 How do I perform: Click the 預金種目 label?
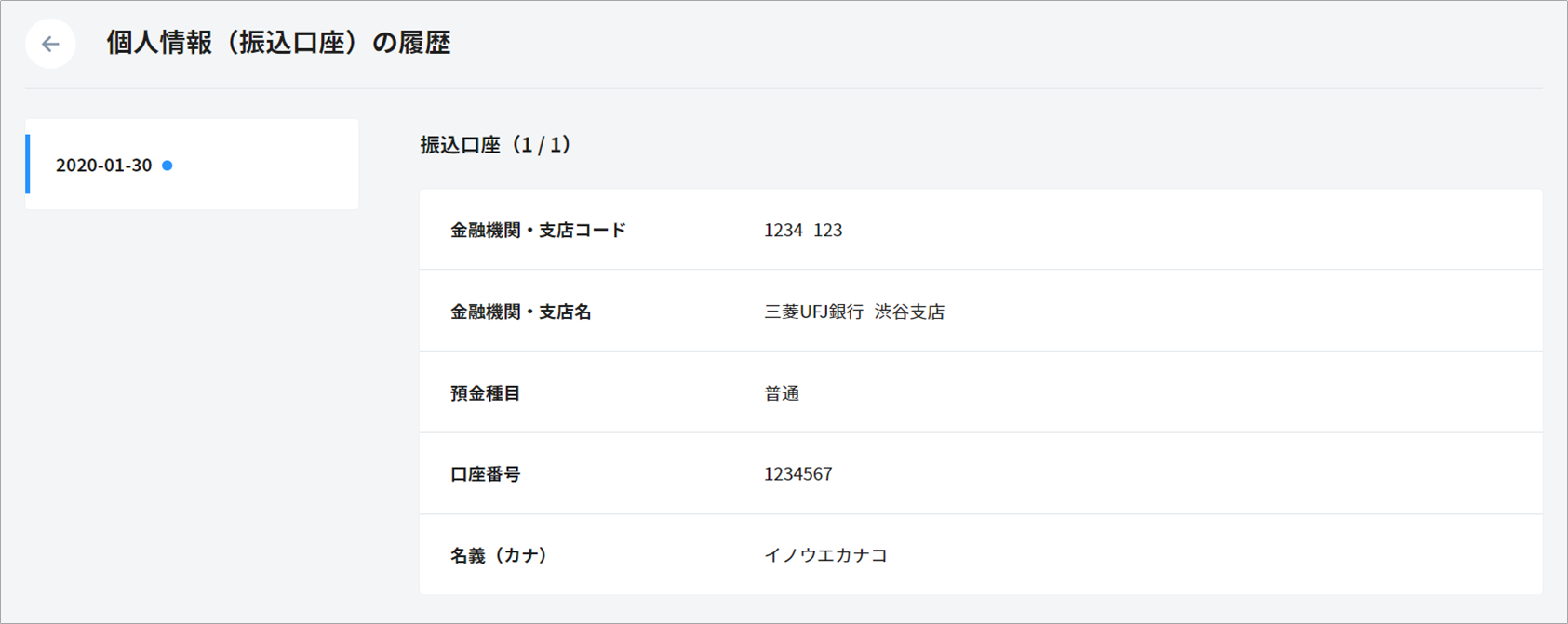click(x=485, y=393)
